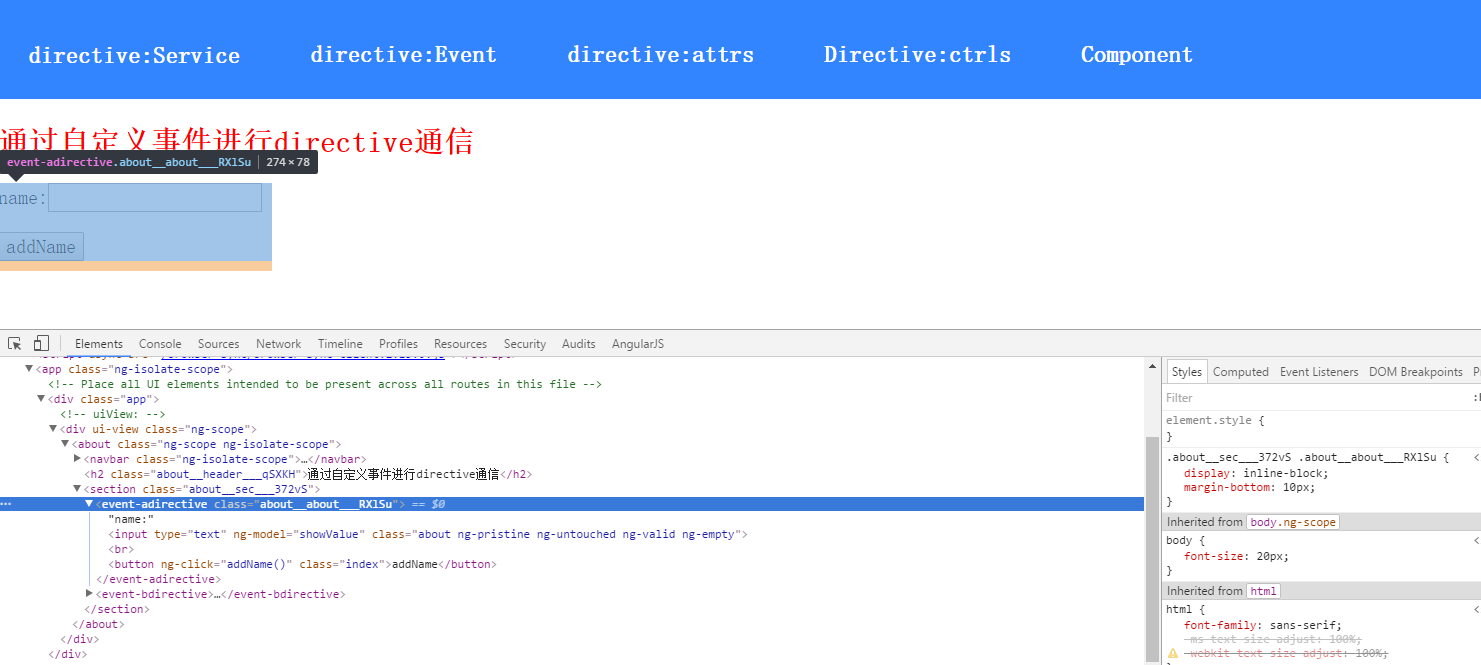Expand the event-bdirective node arrow
The width and height of the screenshot is (1481, 665).
coord(89,594)
